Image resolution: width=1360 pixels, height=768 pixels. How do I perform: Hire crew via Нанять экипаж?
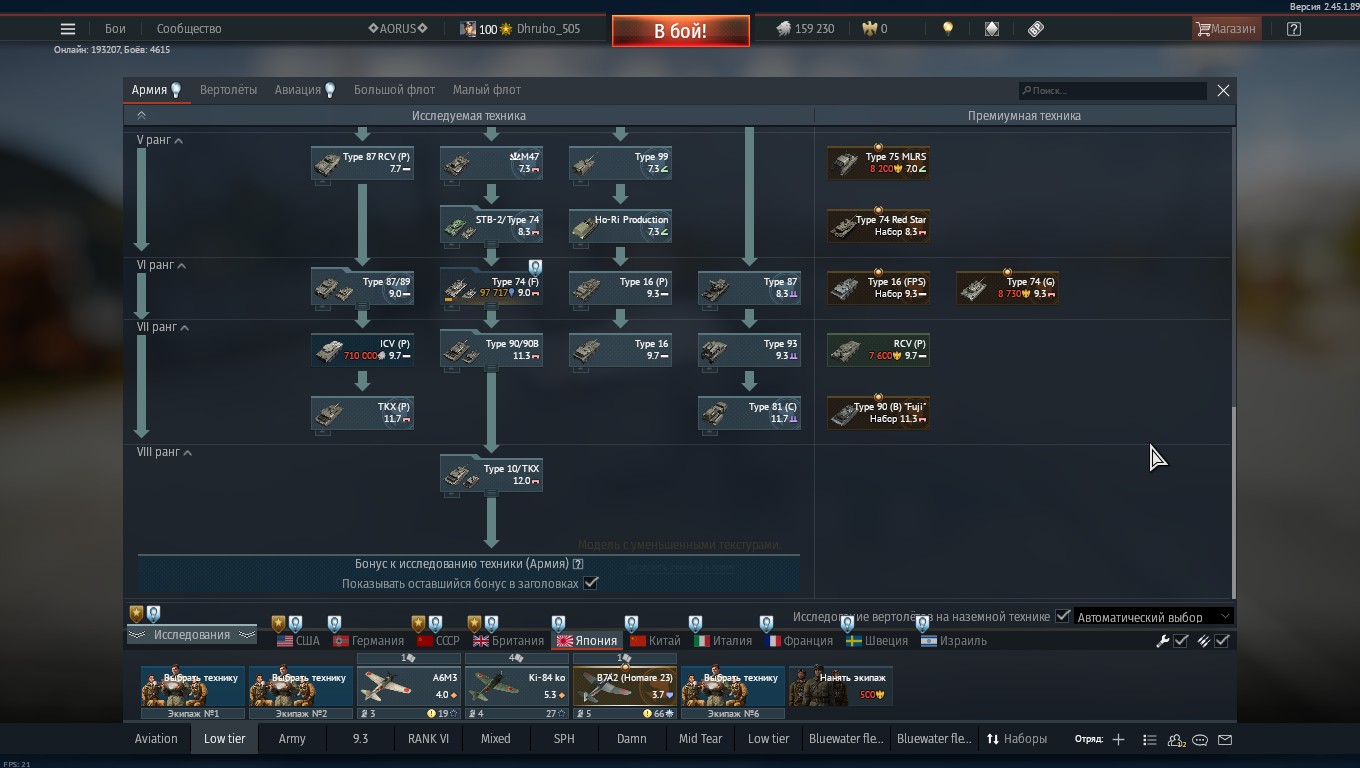840,686
